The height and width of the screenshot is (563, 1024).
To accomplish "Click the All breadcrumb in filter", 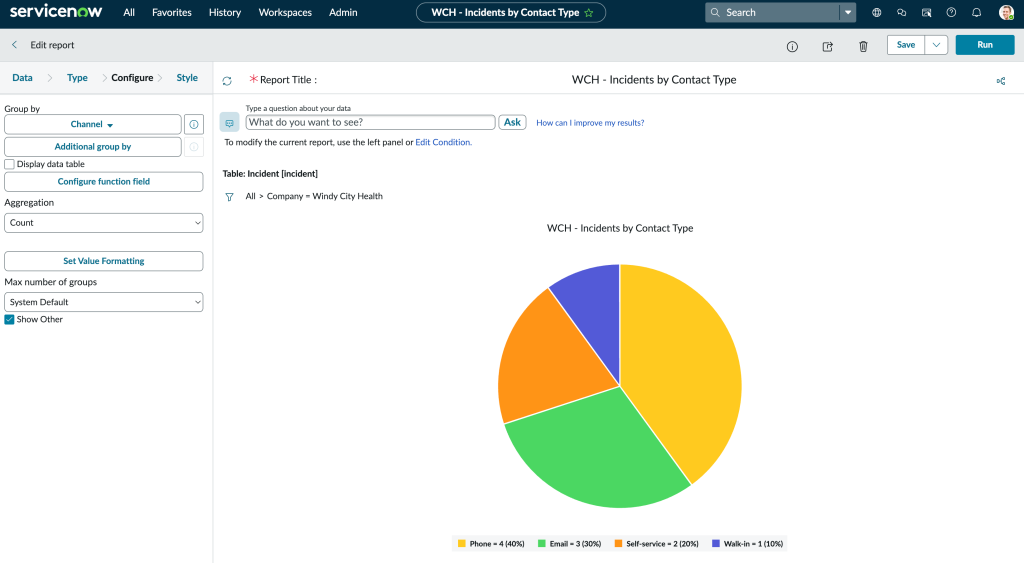I will click(251, 196).
